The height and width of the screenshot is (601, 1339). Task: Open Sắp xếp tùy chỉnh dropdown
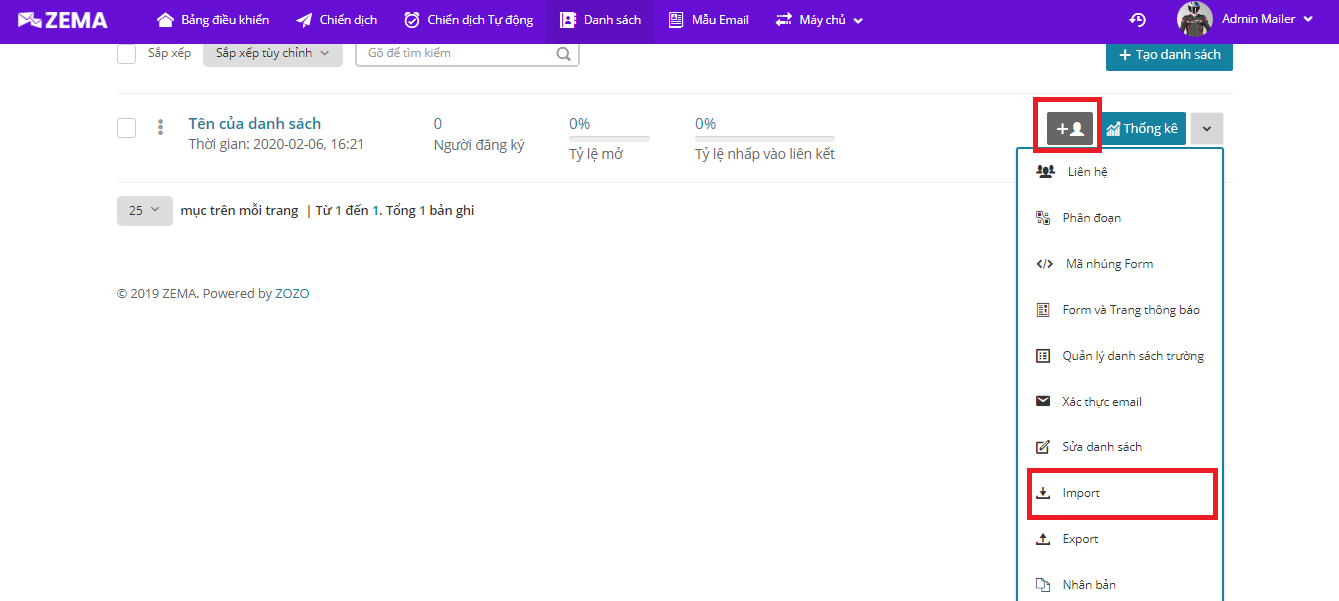pos(273,53)
